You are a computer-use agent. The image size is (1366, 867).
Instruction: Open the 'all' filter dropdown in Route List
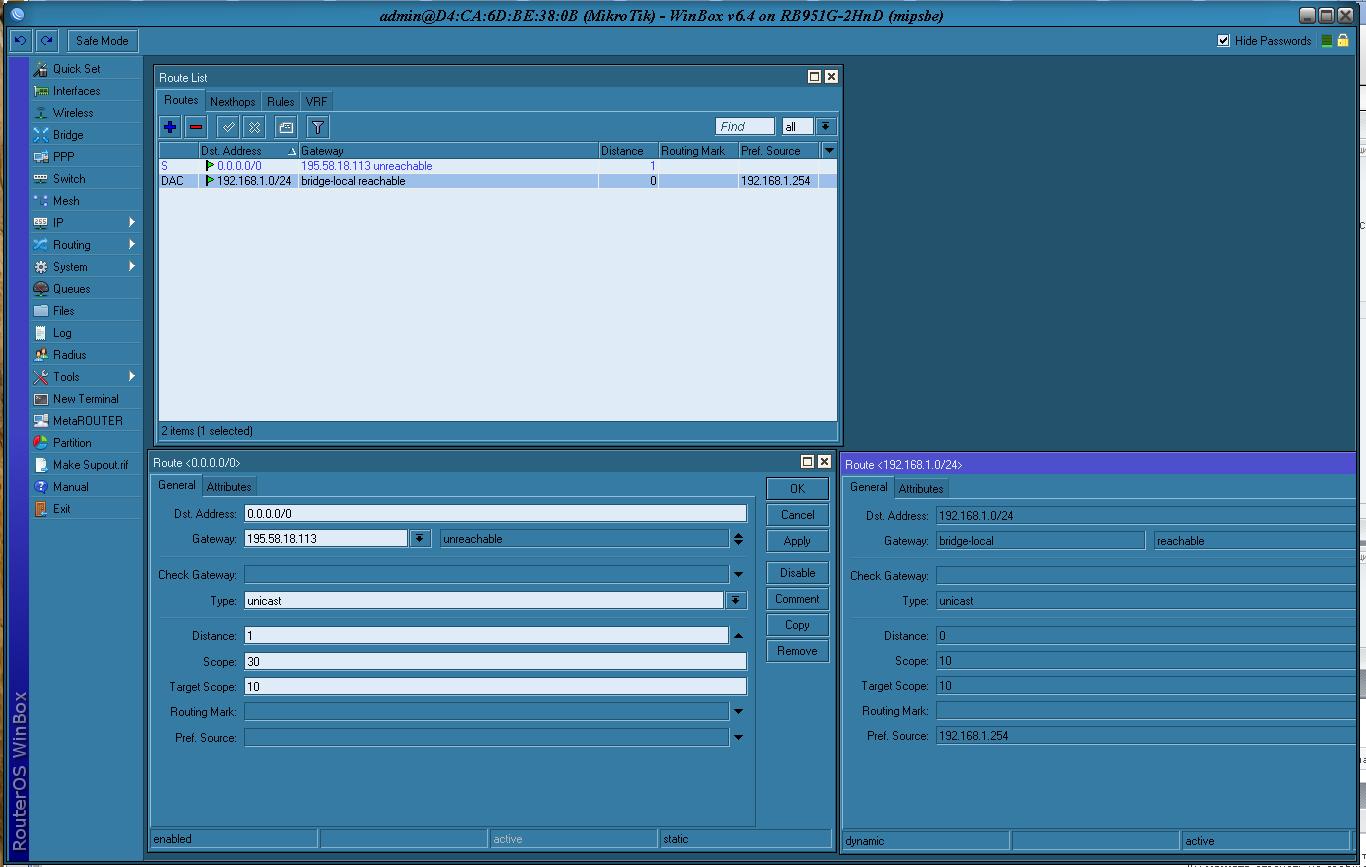[826, 127]
